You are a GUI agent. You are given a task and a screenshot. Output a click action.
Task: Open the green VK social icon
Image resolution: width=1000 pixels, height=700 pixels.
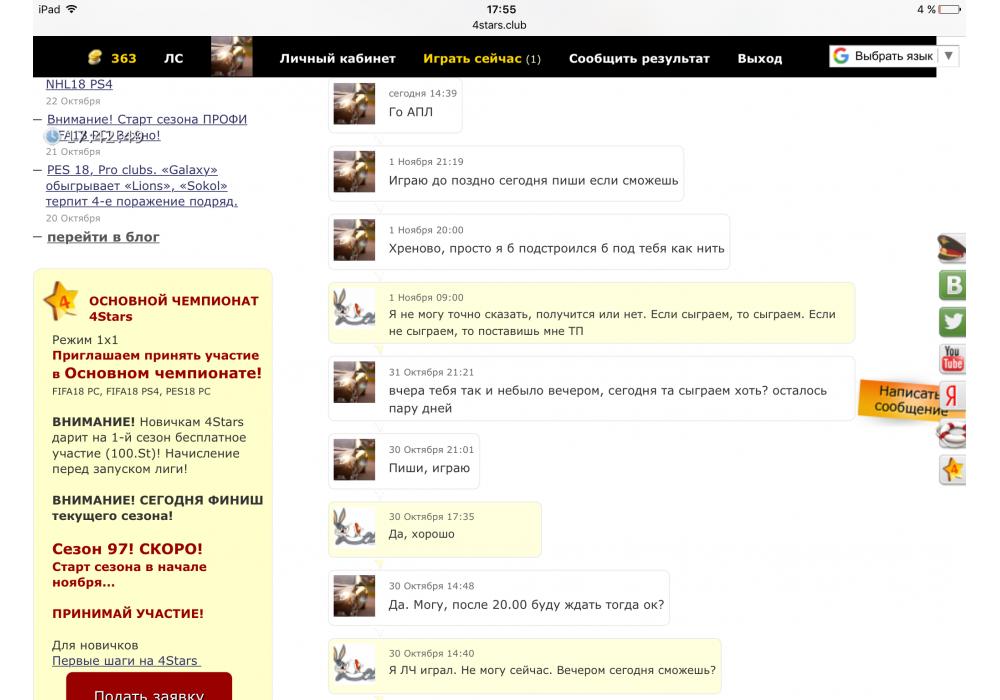[x=952, y=285]
